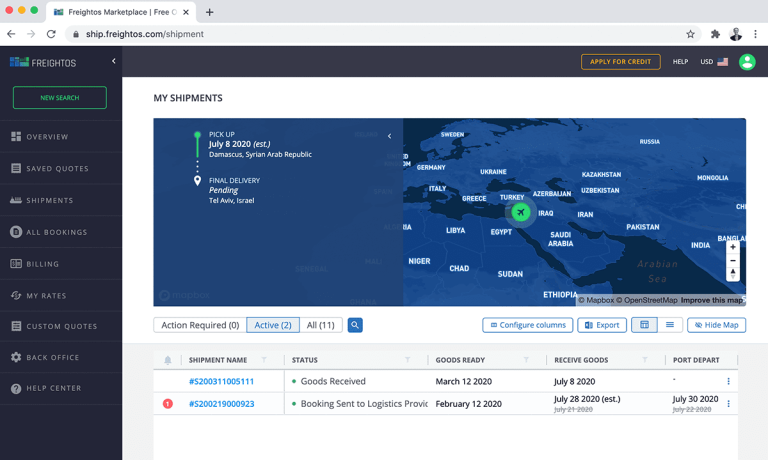Select the Action Required (0) tab

pyautogui.click(x=200, y=325)
